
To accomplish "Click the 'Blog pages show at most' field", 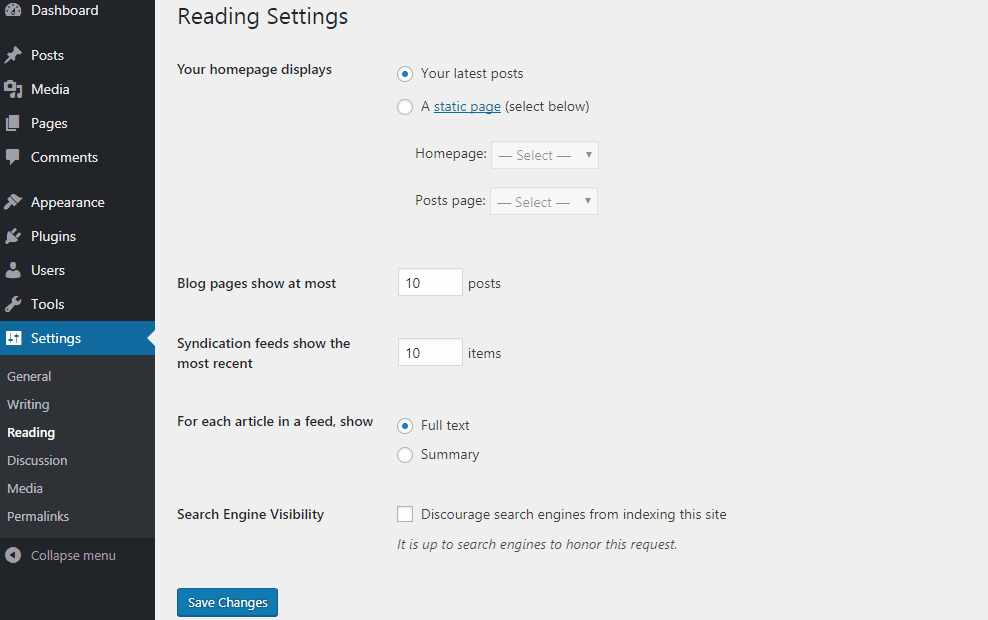I will pos(430,282).
